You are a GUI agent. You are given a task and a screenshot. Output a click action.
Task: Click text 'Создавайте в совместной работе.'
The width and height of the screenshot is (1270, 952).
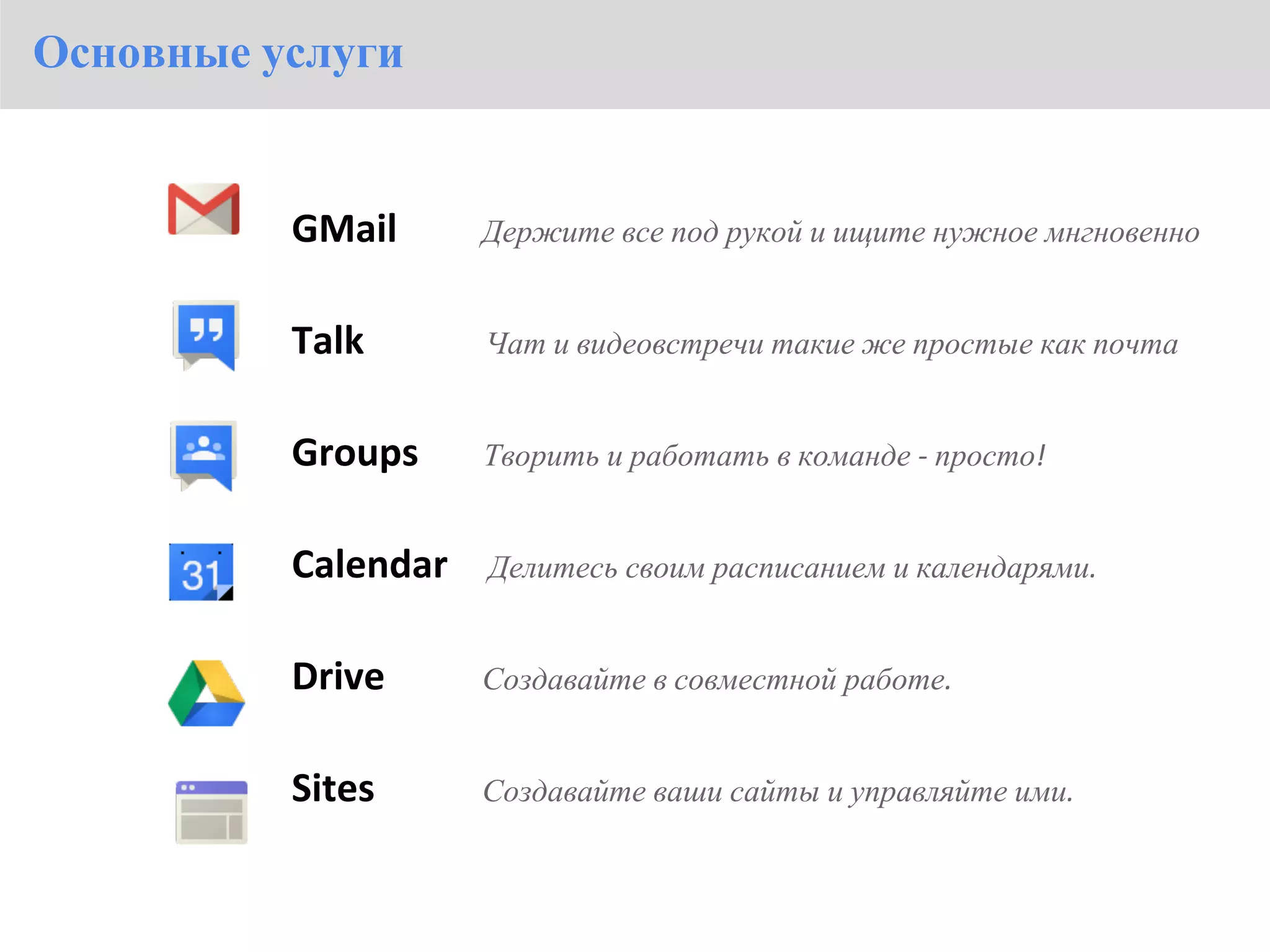click(717, 680)
